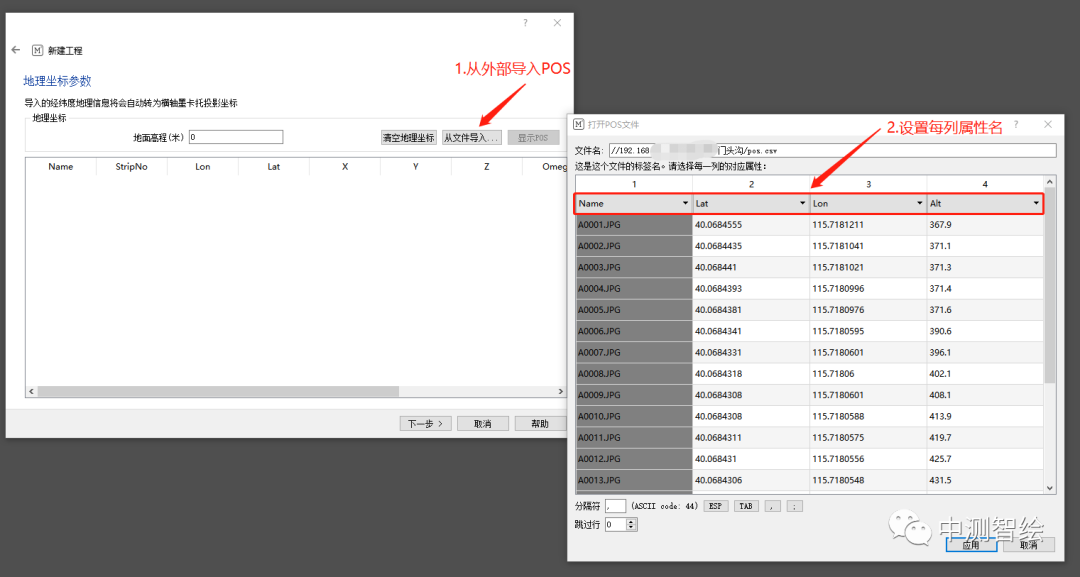Click the back arrow in the wizard
The height and width of the screenshot is (577, 1080).
click(16, 50)
